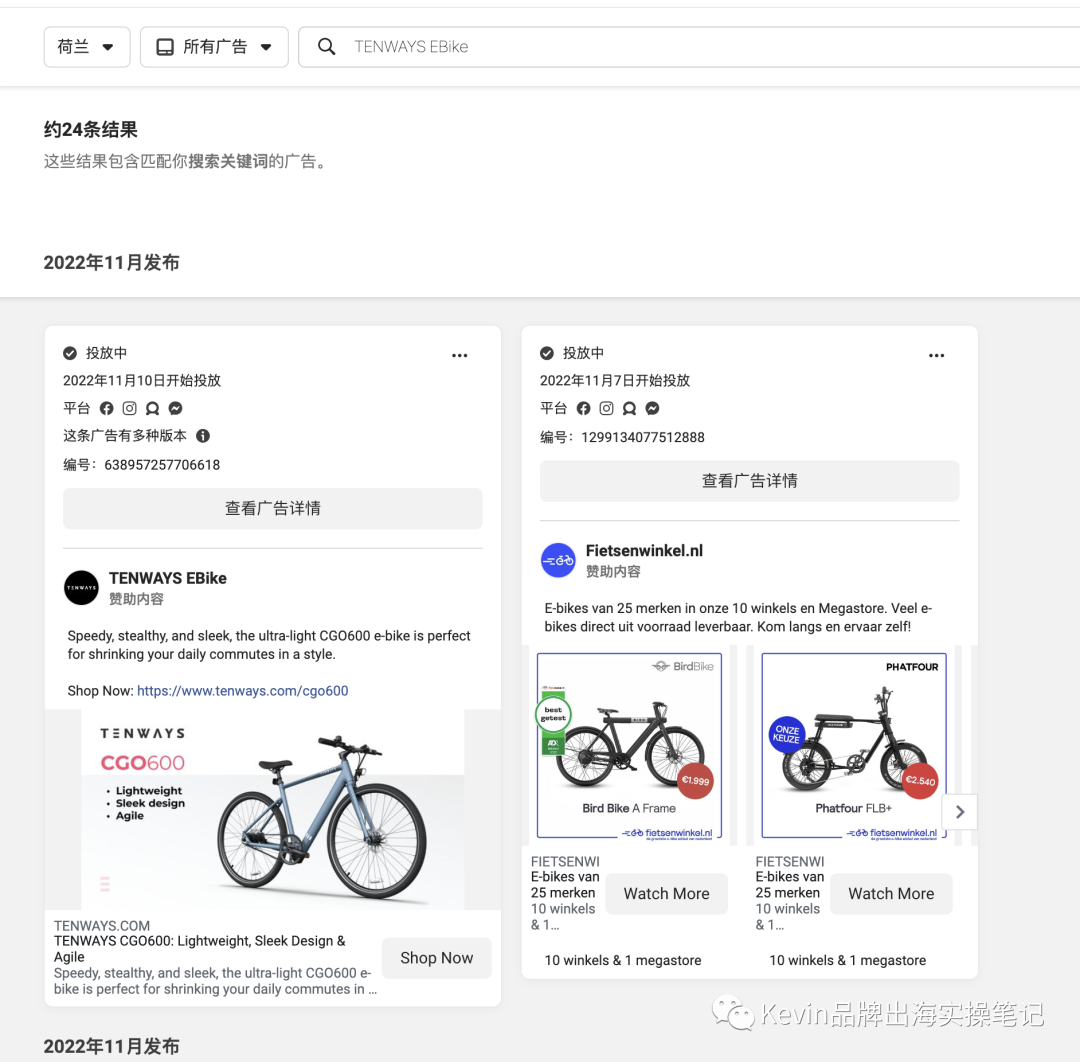Image resolution: width=1080 pixels, height=1062 pixels.
Task: Click the caret arrow next to 荷兰
Action: point(108,48)
